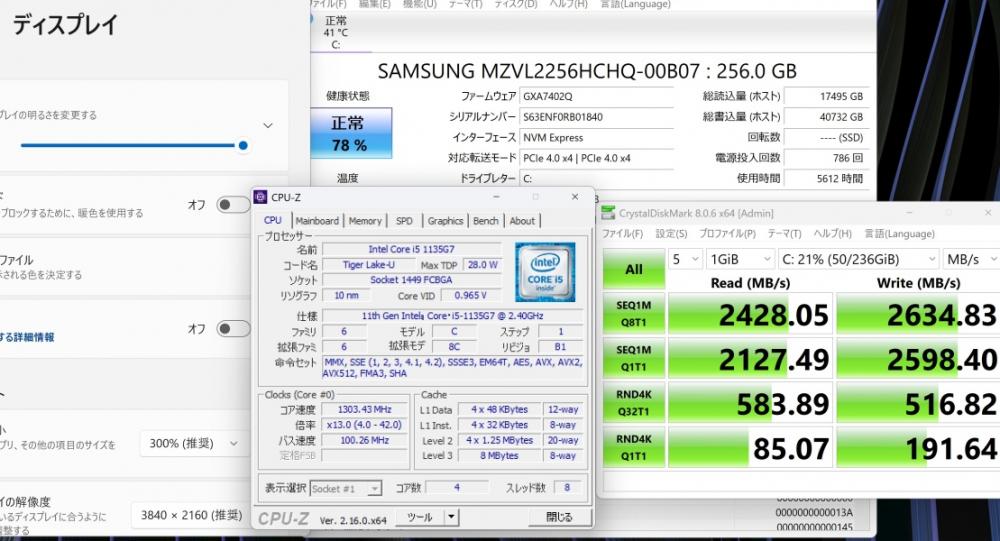Click the ツール button in CPU-Z
Screen dimensions: 1000x541
coord(420,517)
